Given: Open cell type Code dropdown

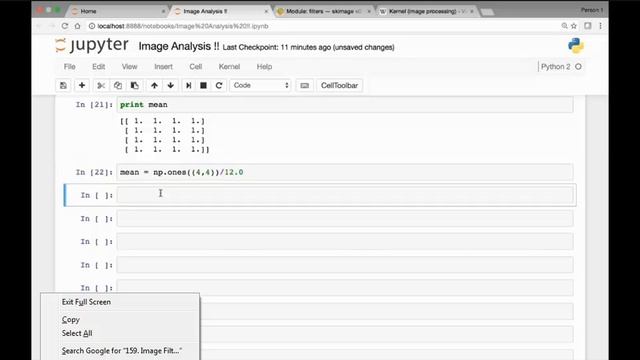Looking at the screenshot, I should tap(260, 85).
